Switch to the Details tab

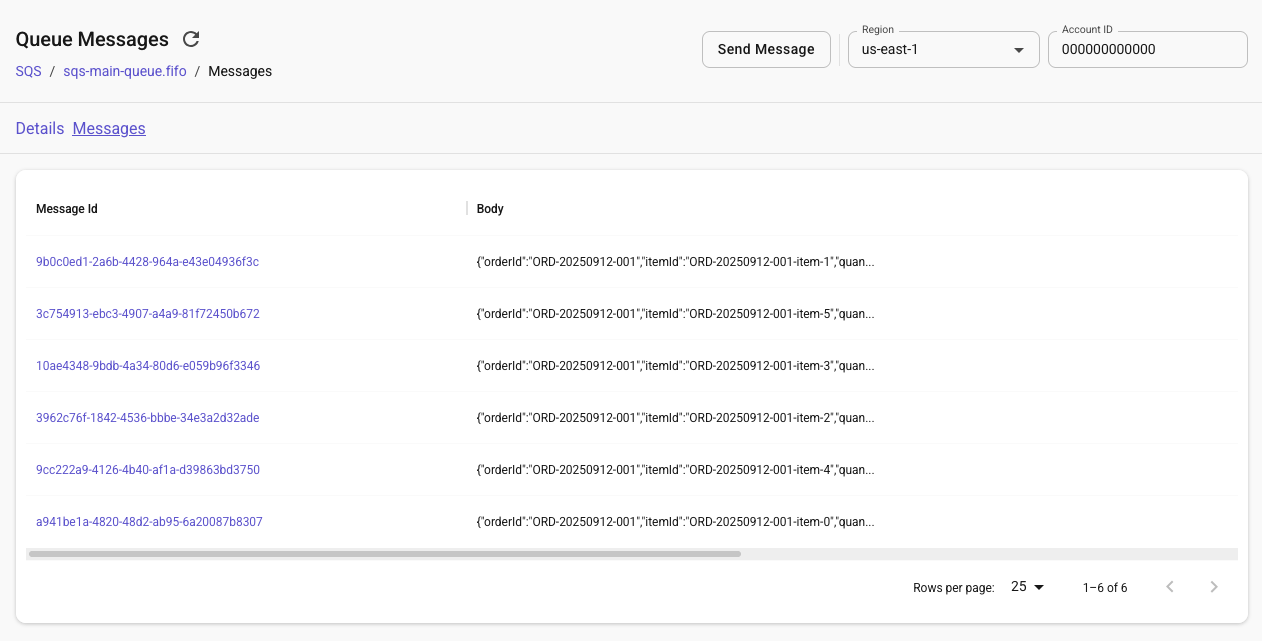tap(39, 128)
